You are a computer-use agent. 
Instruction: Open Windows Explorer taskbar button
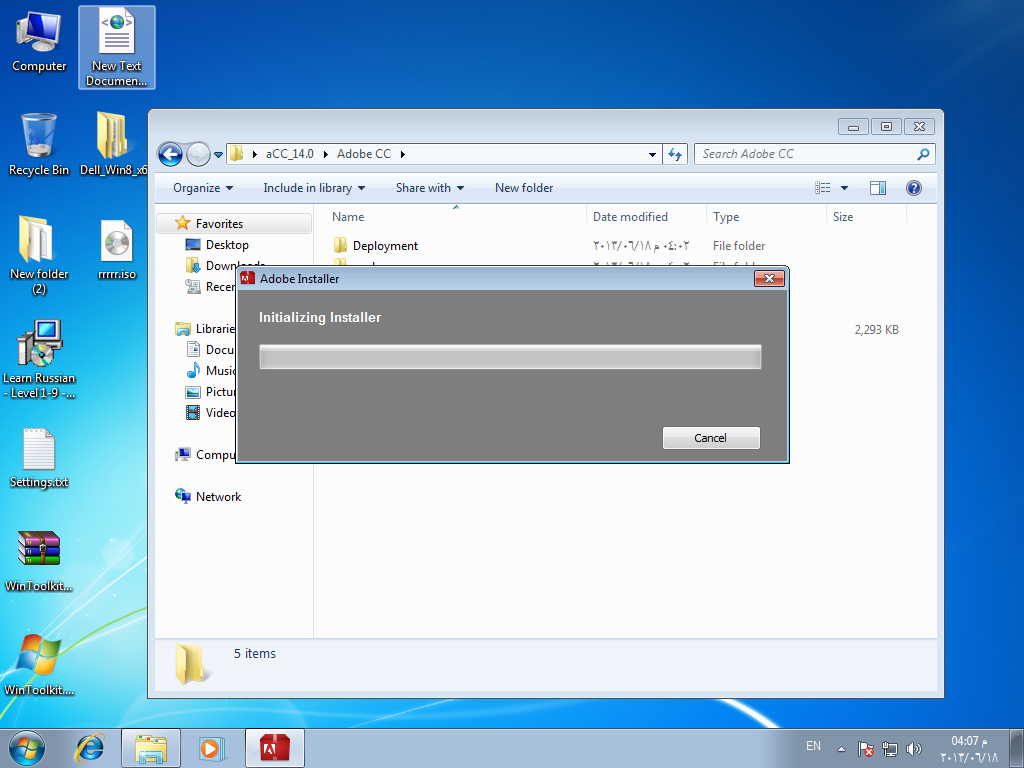click(x=151, y=748)
